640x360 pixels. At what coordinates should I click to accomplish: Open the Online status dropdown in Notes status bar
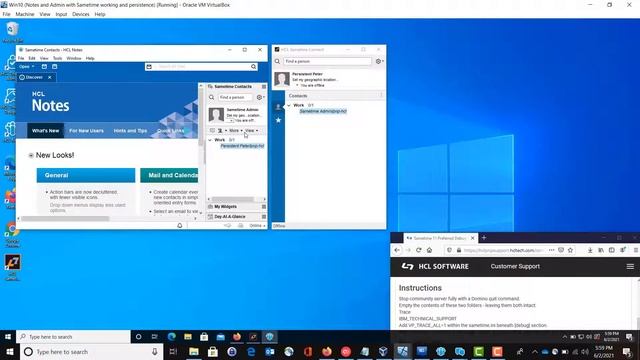(257, 226)
